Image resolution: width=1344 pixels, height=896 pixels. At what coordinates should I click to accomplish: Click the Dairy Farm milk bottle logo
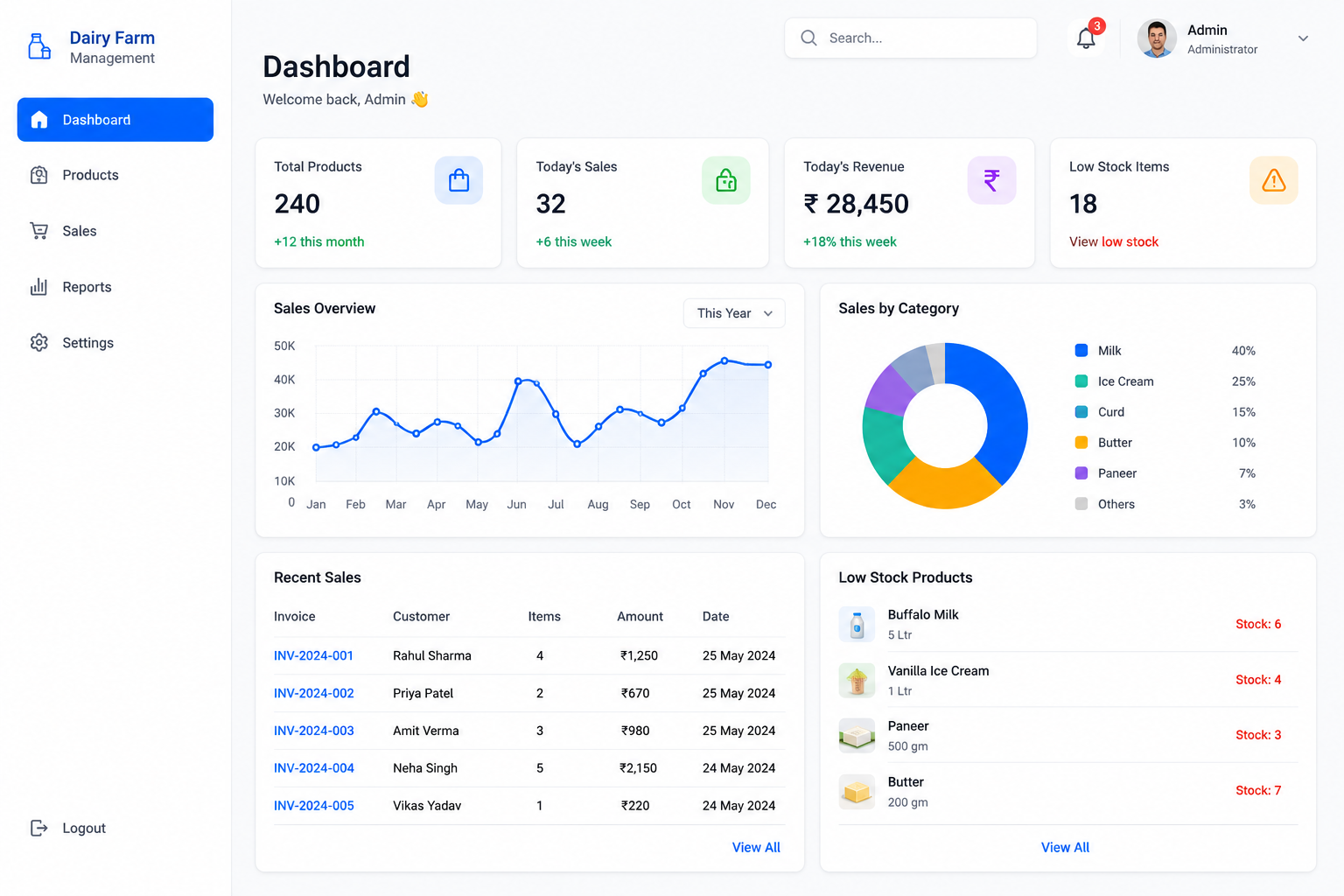pos(39,46)
